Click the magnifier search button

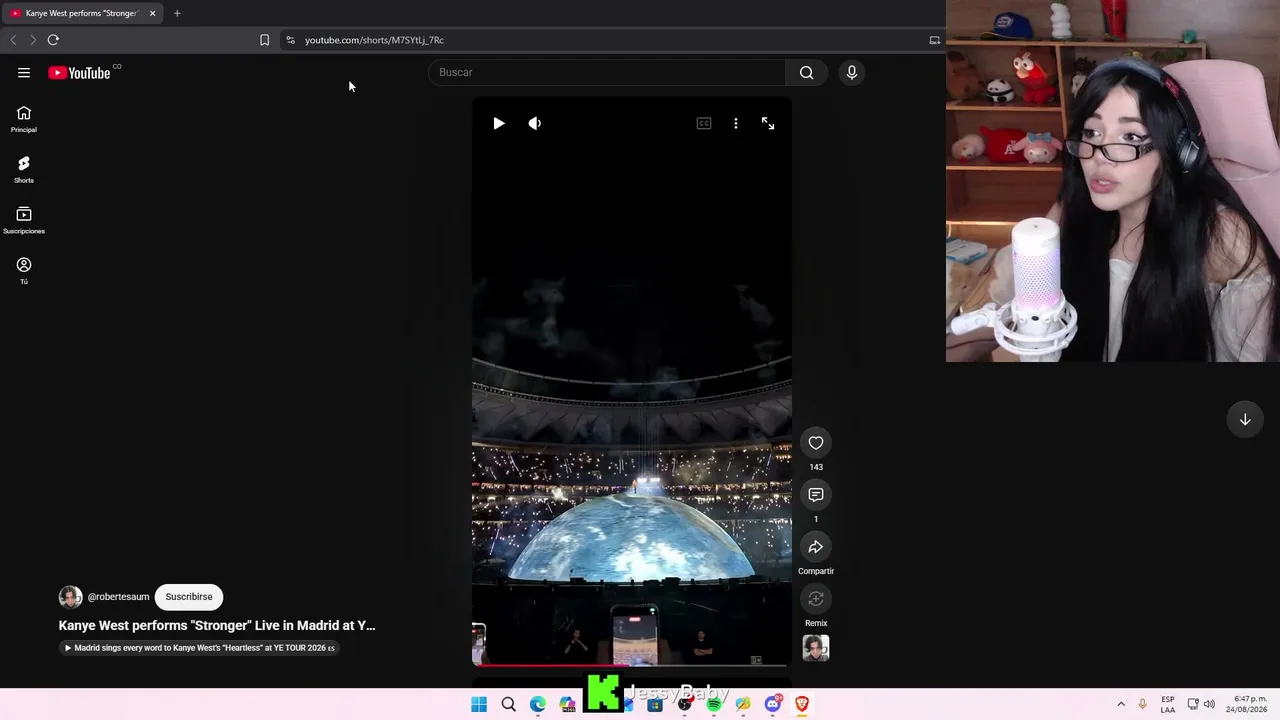pos(806,72)
